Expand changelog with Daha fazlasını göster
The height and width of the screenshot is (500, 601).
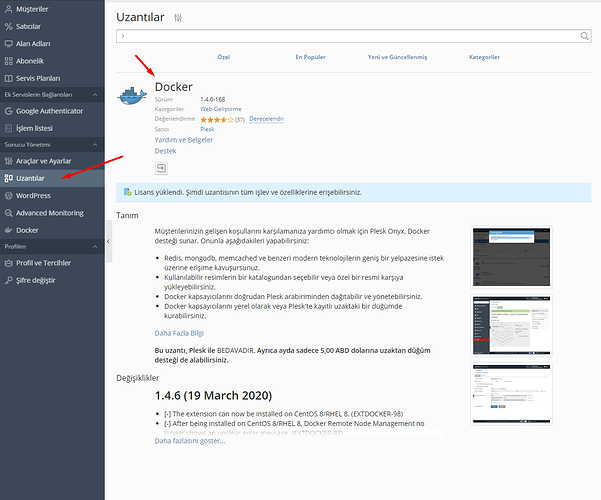[x=190, y=441]
